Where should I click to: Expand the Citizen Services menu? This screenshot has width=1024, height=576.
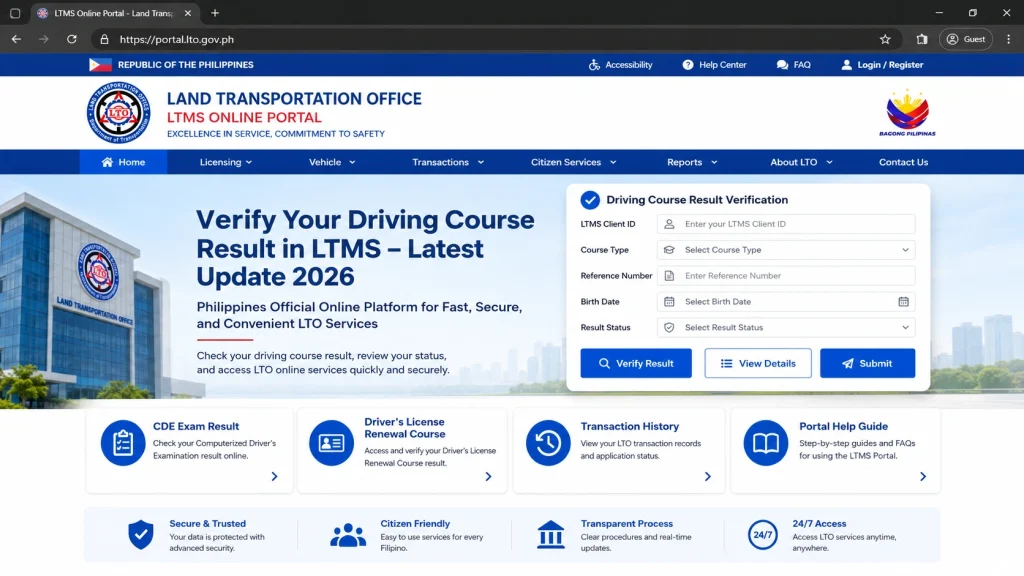[x=573, y=162]
